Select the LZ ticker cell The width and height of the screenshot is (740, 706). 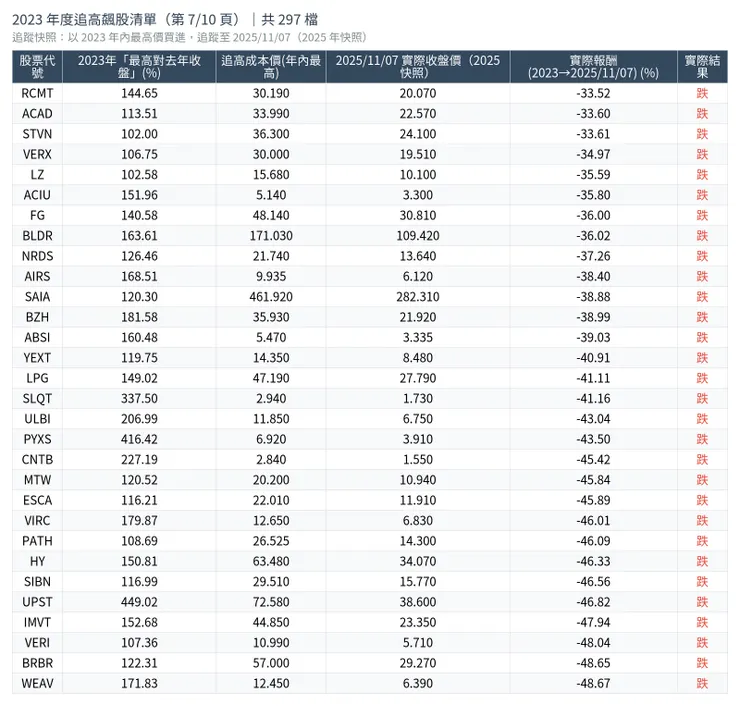[37, 175]
